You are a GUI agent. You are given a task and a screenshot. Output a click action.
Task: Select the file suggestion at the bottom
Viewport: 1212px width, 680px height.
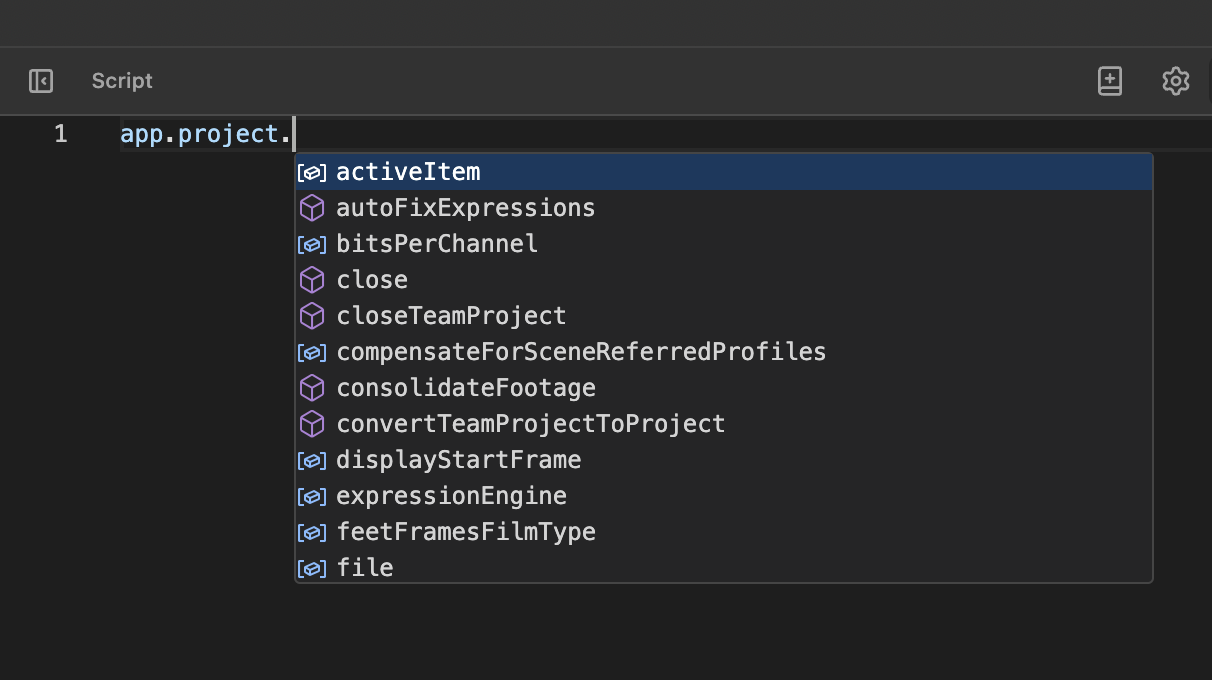[x=365, y=567]
